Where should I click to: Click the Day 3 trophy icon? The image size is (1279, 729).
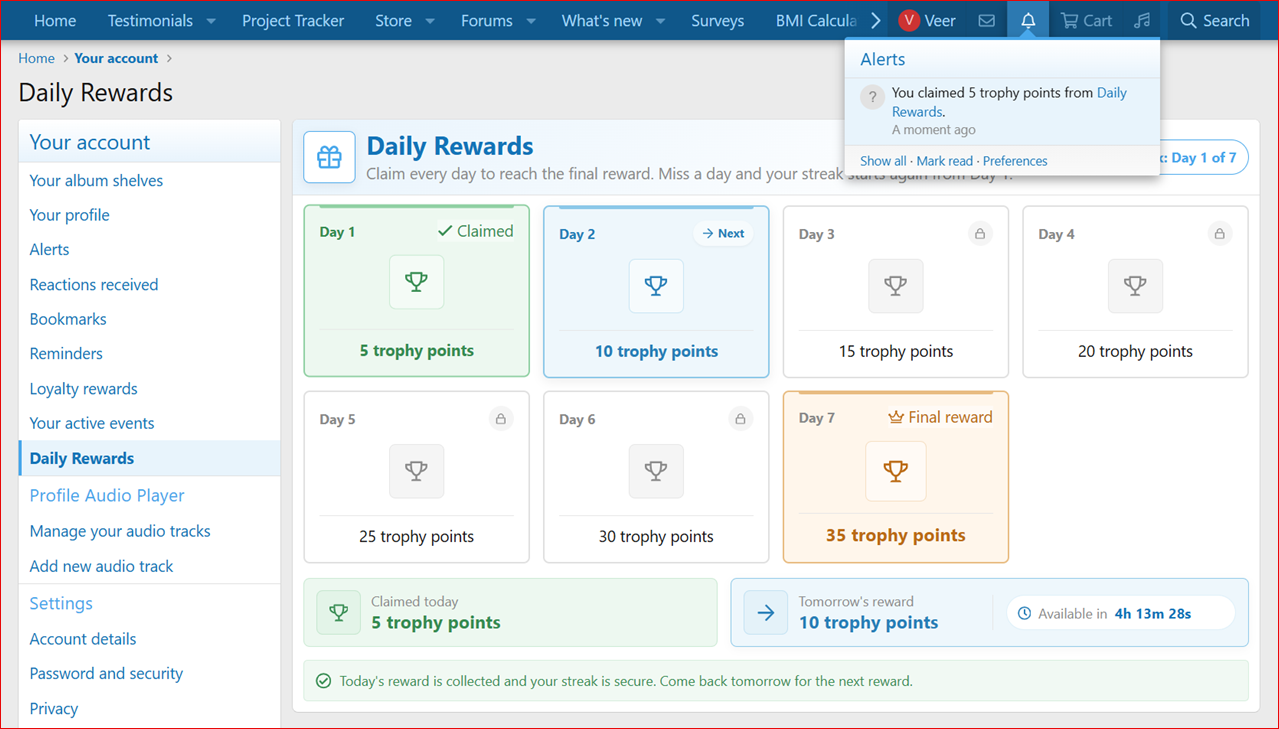point(896,285)
